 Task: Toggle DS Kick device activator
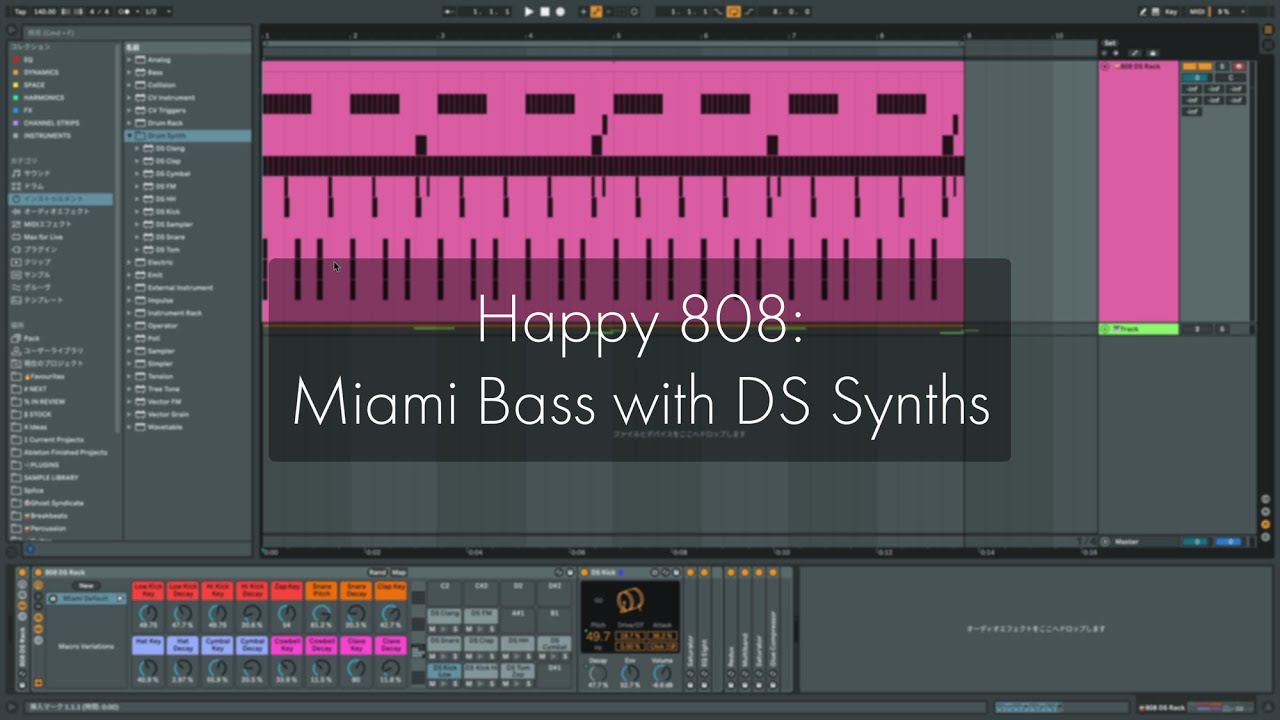[x=586, y=573]
